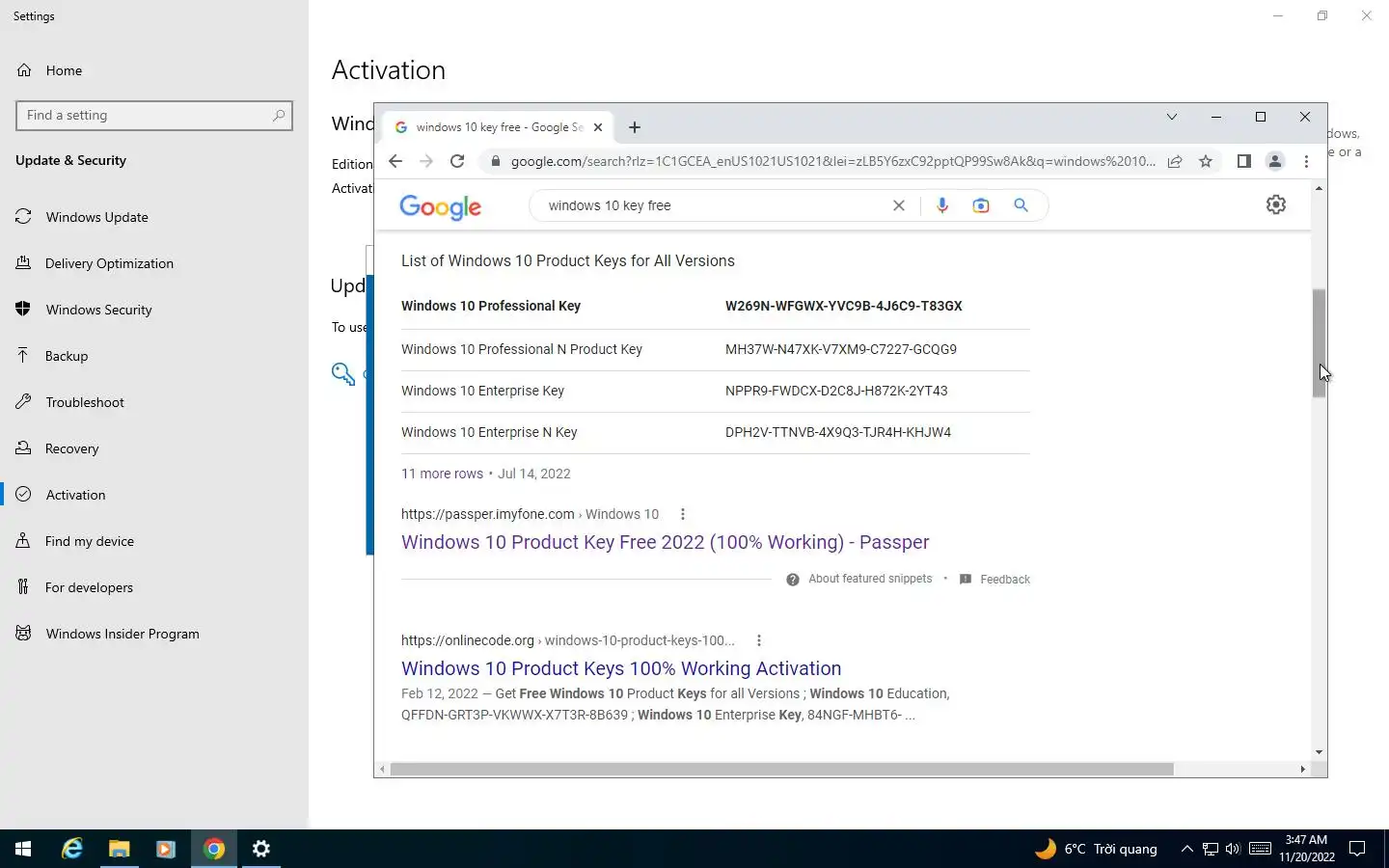Open clock showing 3:47 AM
1389x868 pixels.
[x=1307, y=849]
